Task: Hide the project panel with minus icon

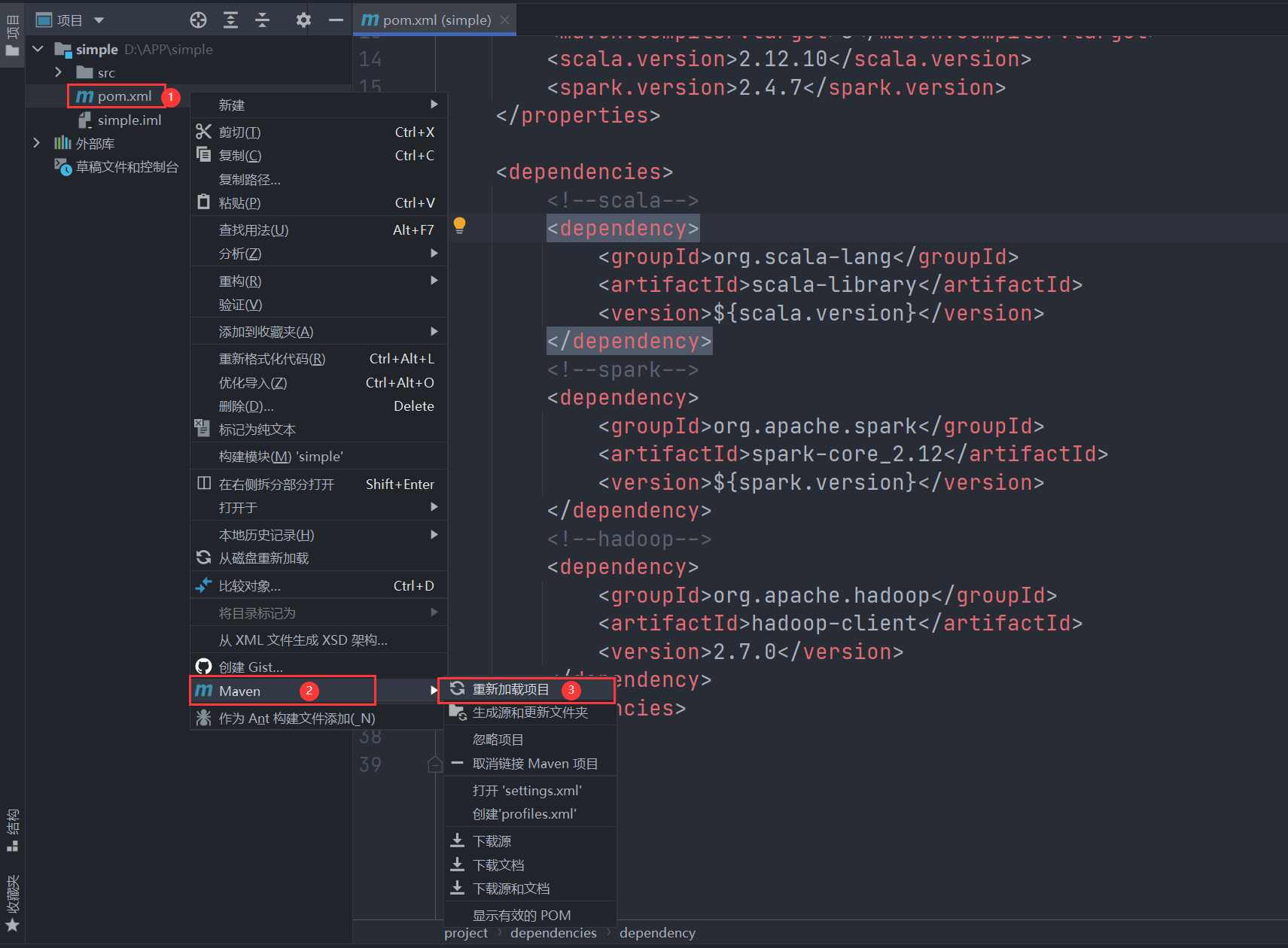Action: [336, 20]
